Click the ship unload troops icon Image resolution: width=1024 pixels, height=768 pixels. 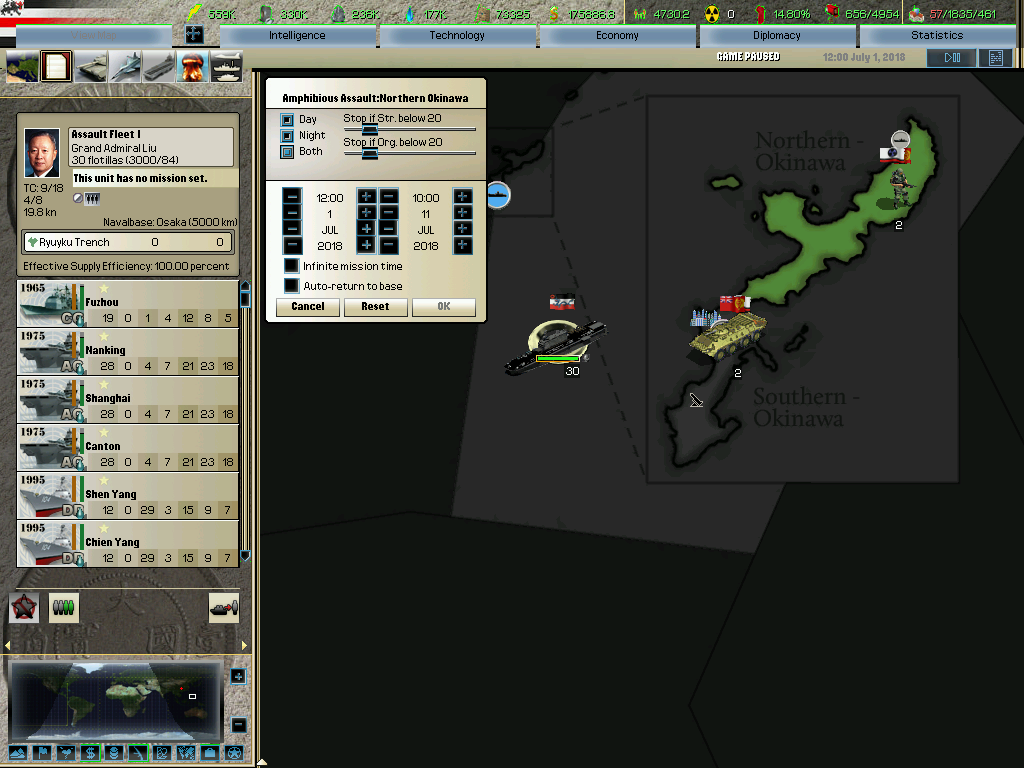(224, 607)
